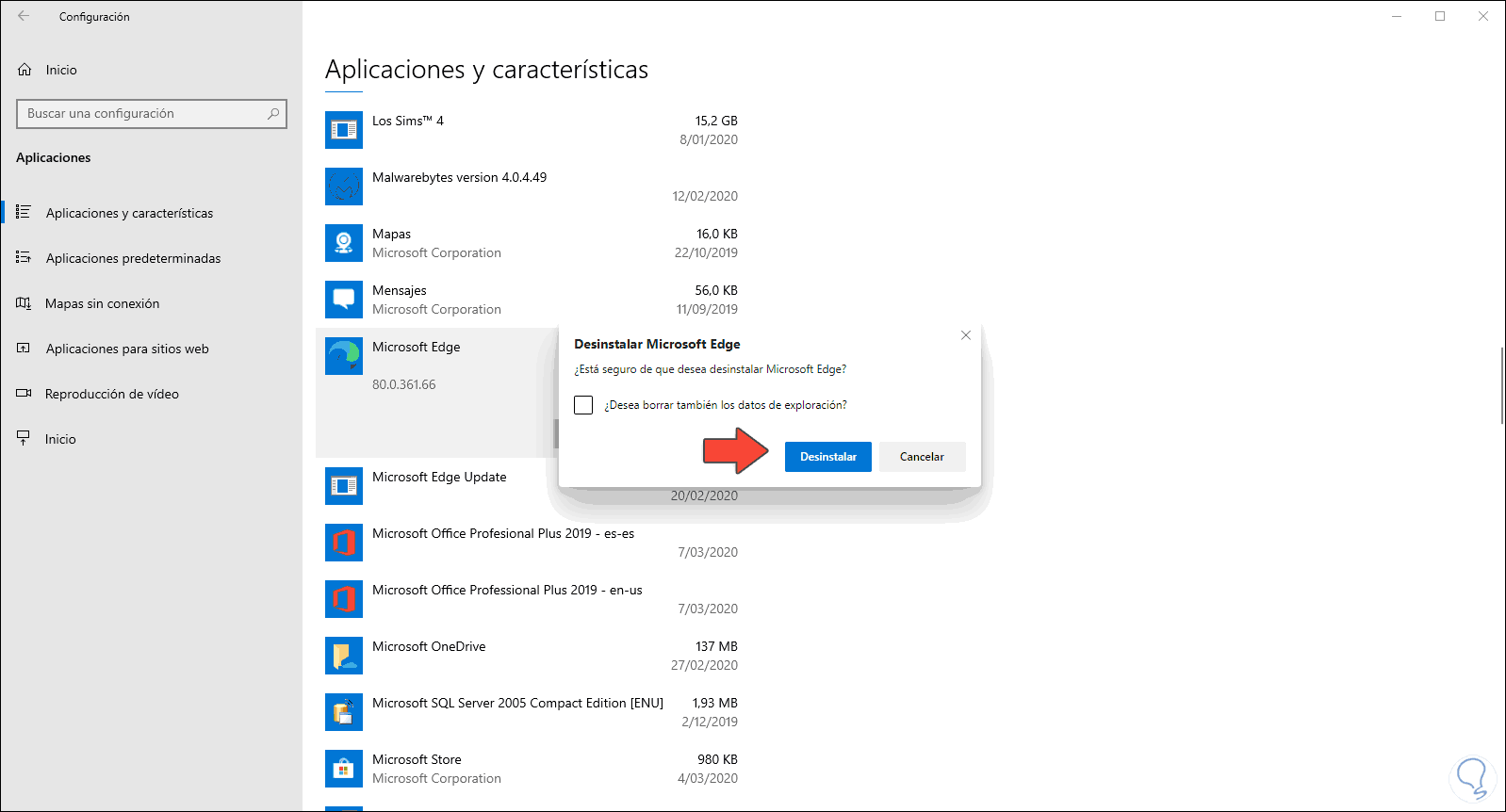
Task: Click the Malwarebytes app icon
Action: point(344,187)
